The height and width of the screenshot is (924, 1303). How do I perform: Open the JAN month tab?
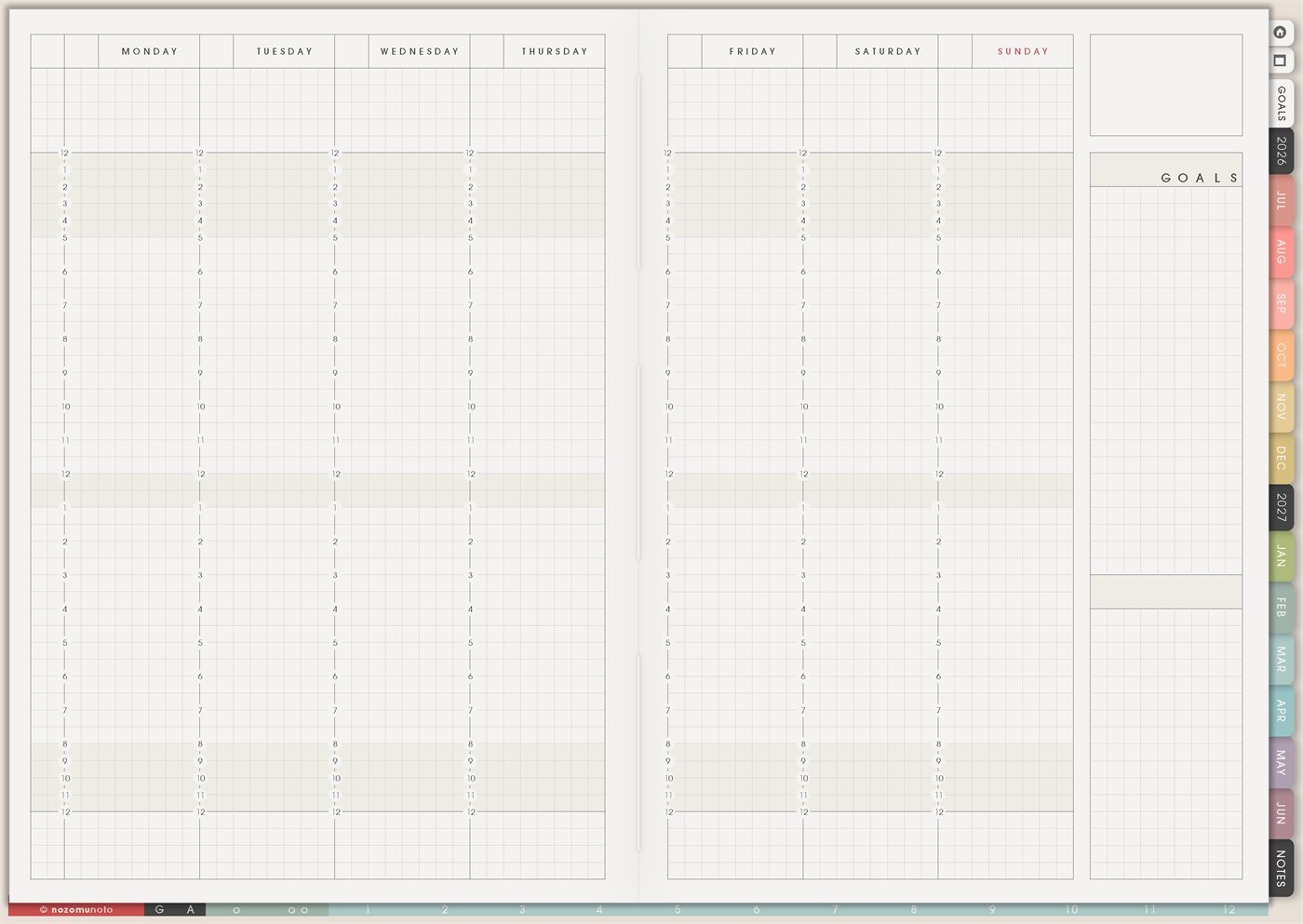[1282, 556]
